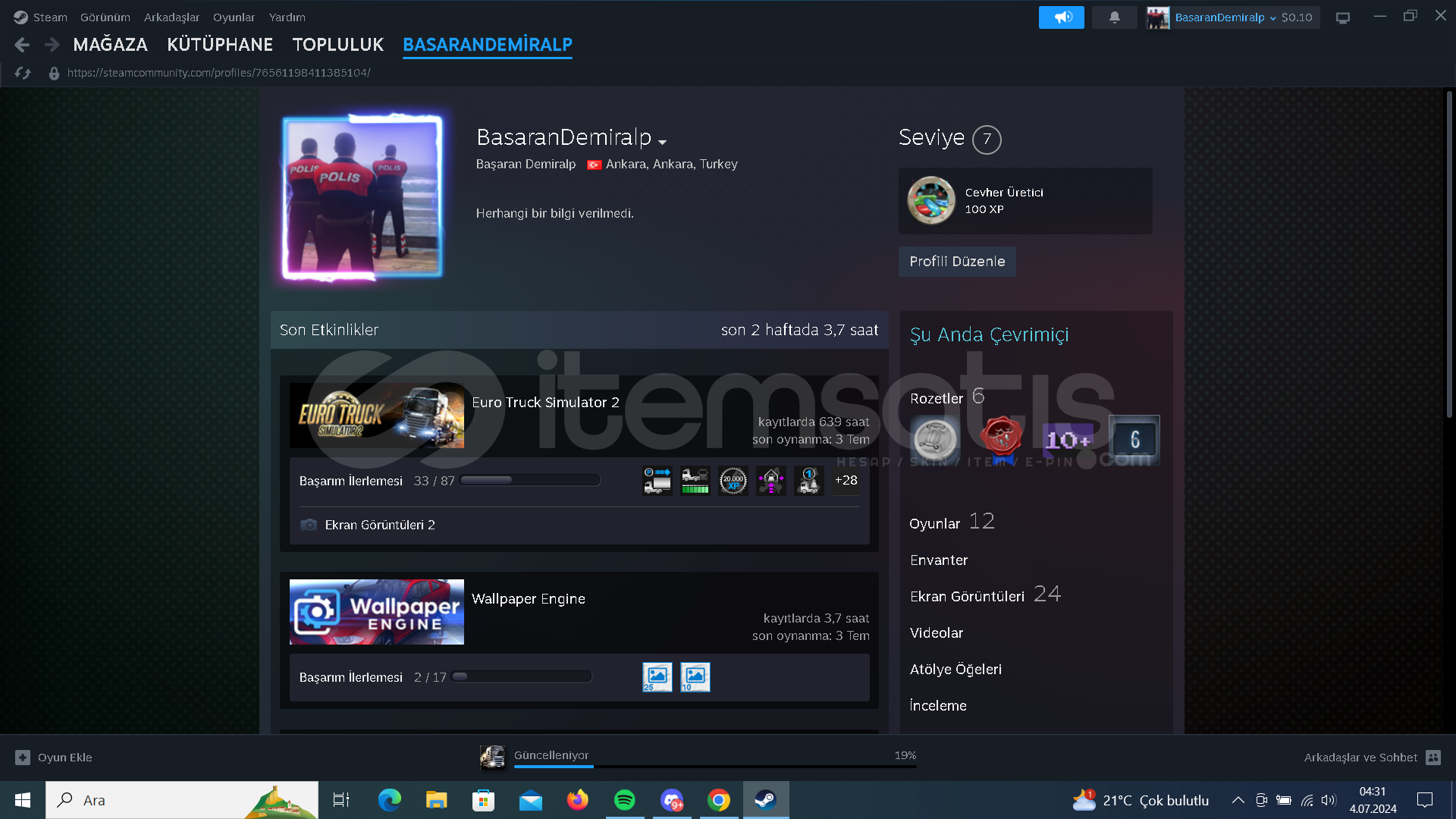Image resolution: width=1456 pixels, height=819 pixels.
Task: Open the account dropdown showing $0.10 balance
Action: pyautogui.click(x=1272, y=17)
